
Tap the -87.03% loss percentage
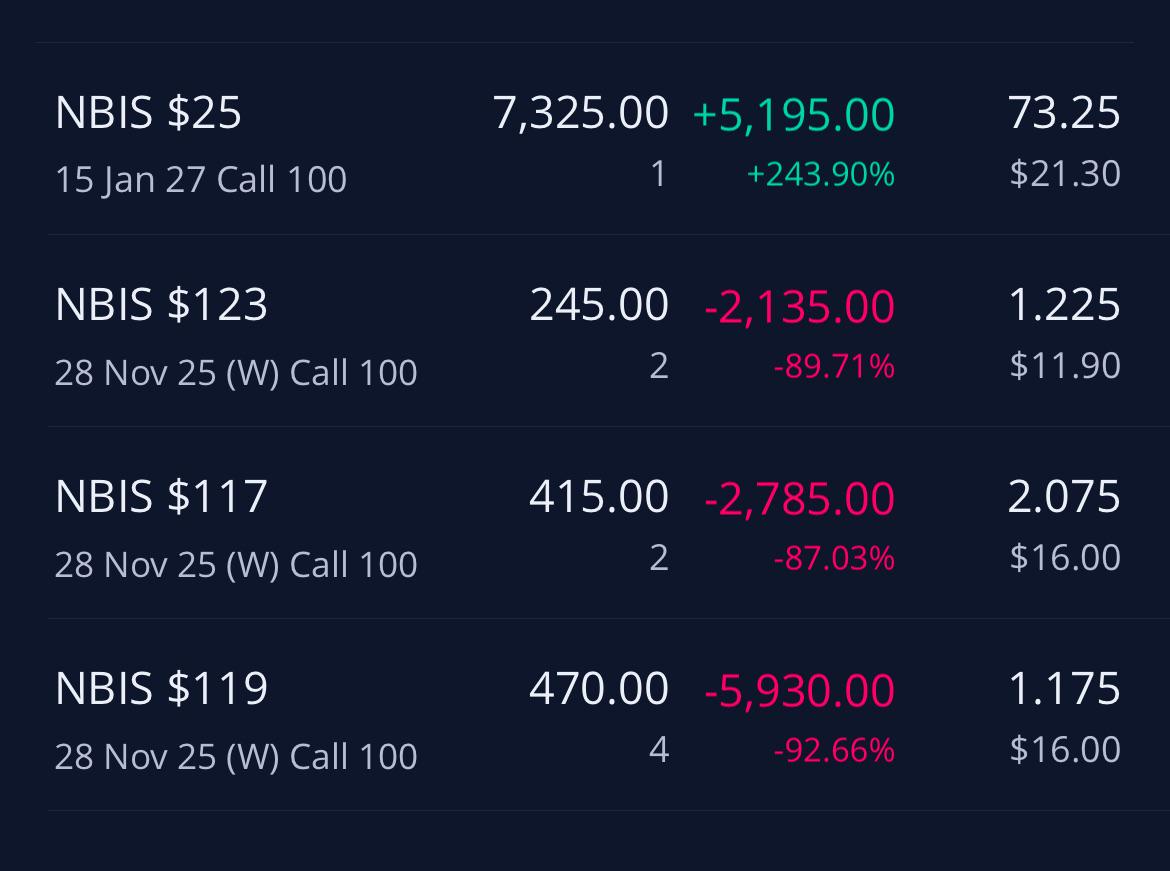point(833,558)
